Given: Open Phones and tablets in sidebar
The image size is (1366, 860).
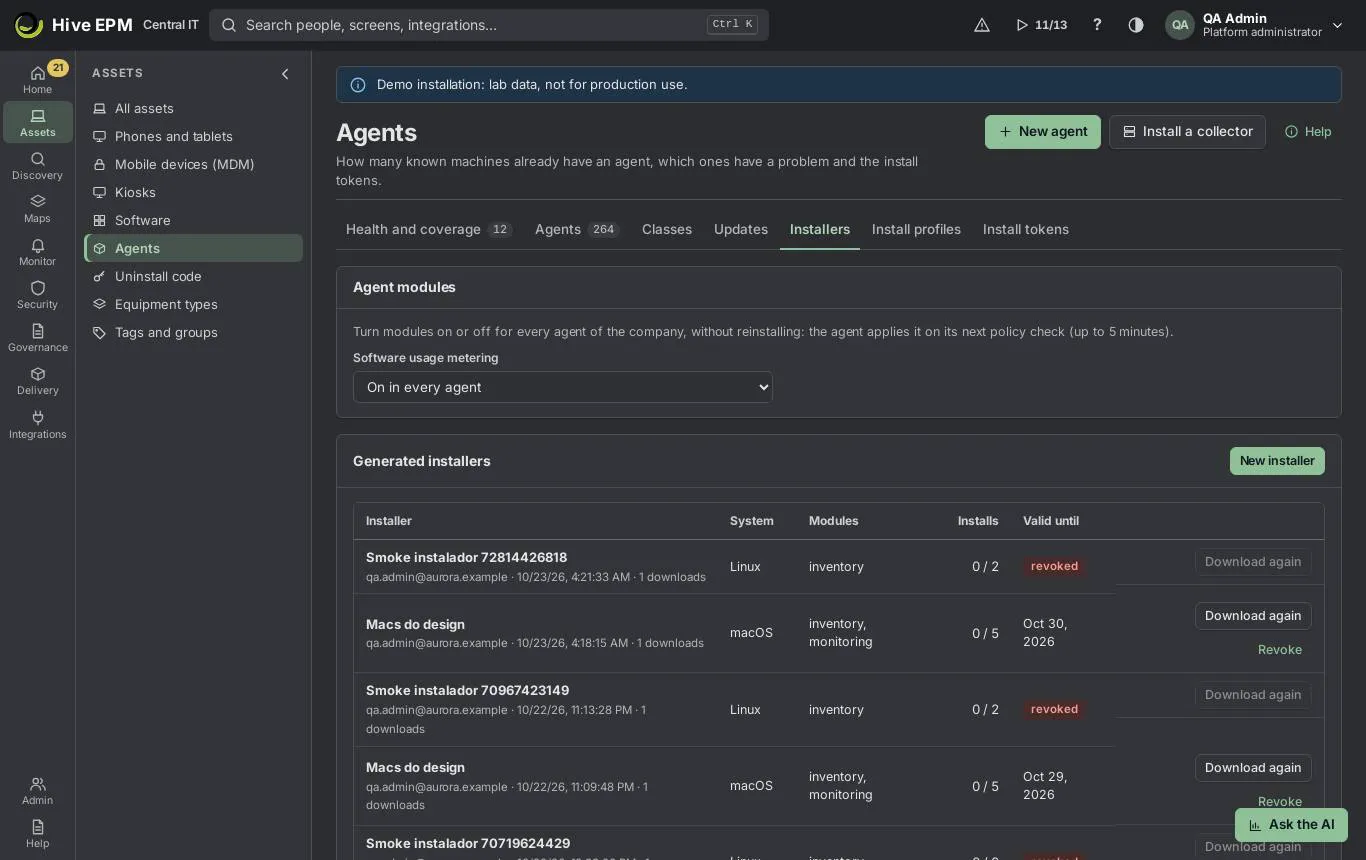Looking at the screenshot, I should tap(194, 136).
